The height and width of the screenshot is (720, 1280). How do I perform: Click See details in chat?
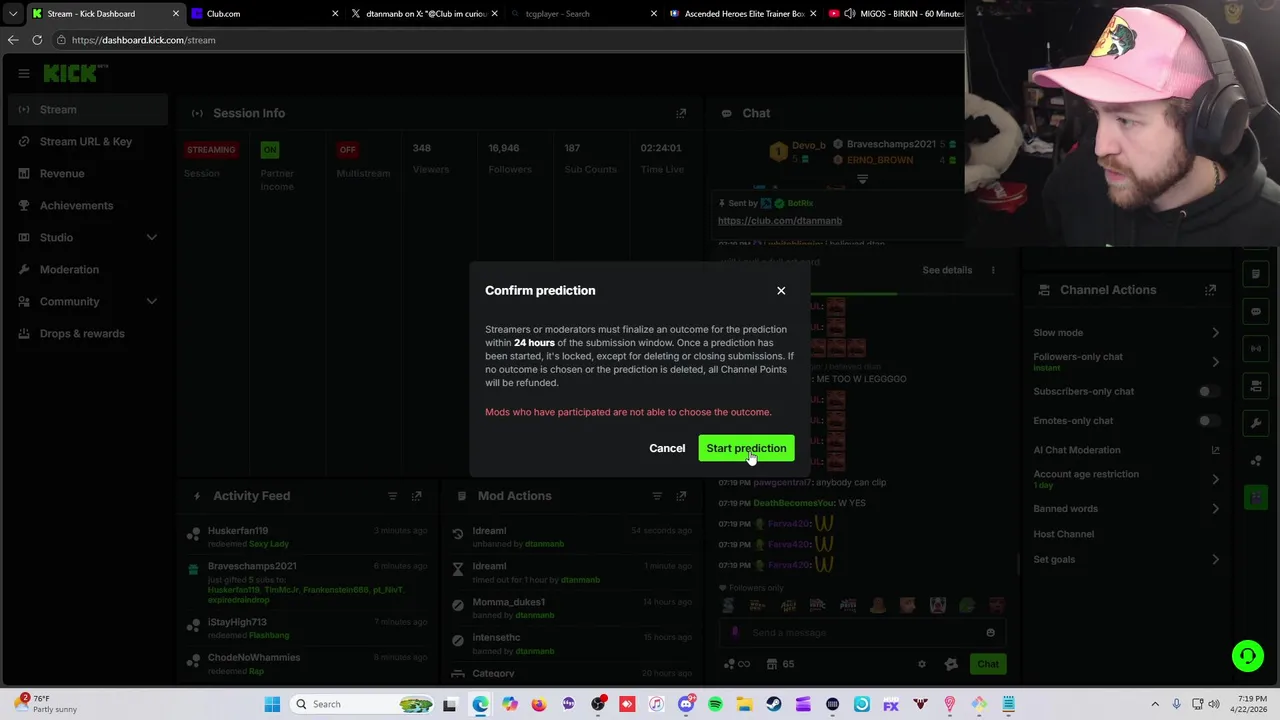click(947, 270)
